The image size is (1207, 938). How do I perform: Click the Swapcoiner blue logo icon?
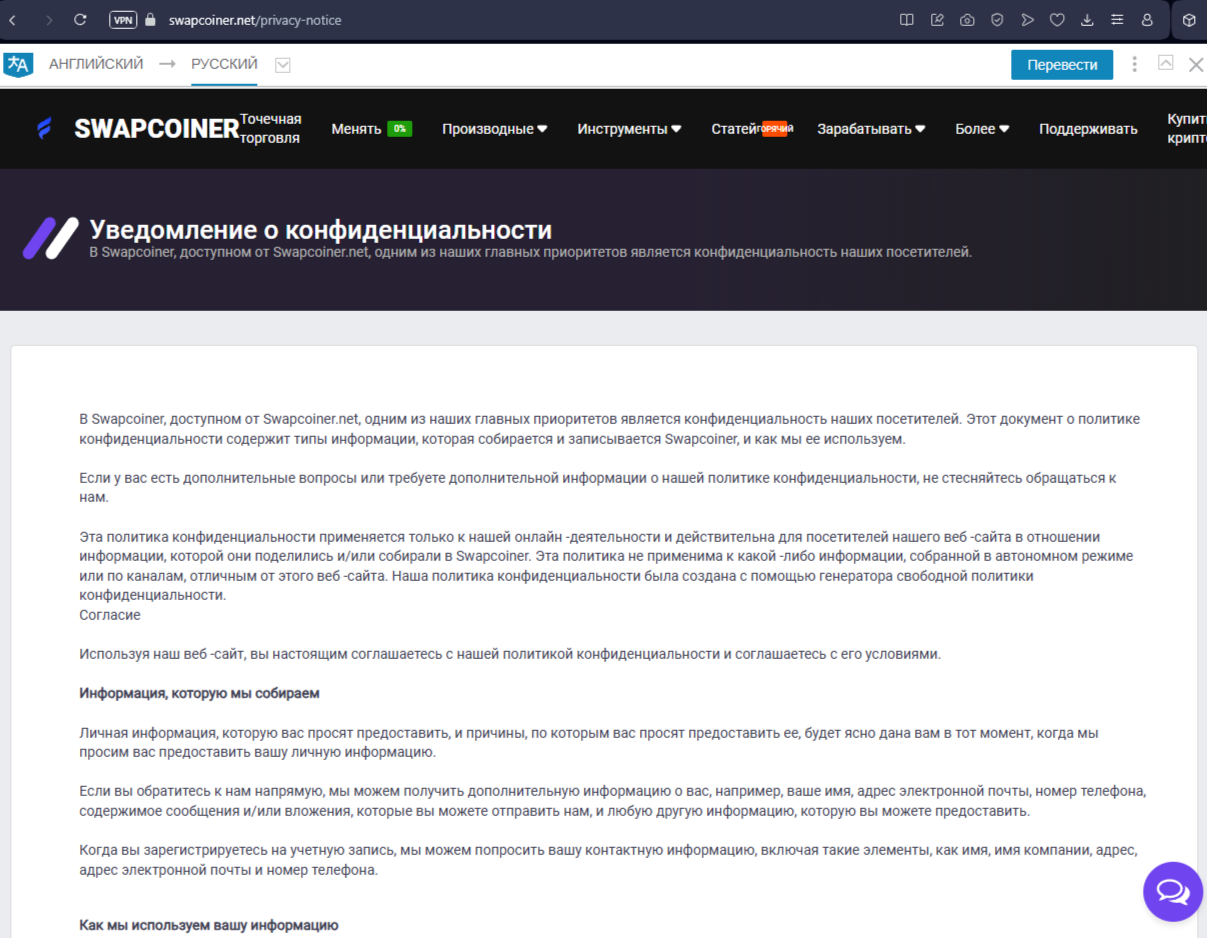tap(44, 129)
